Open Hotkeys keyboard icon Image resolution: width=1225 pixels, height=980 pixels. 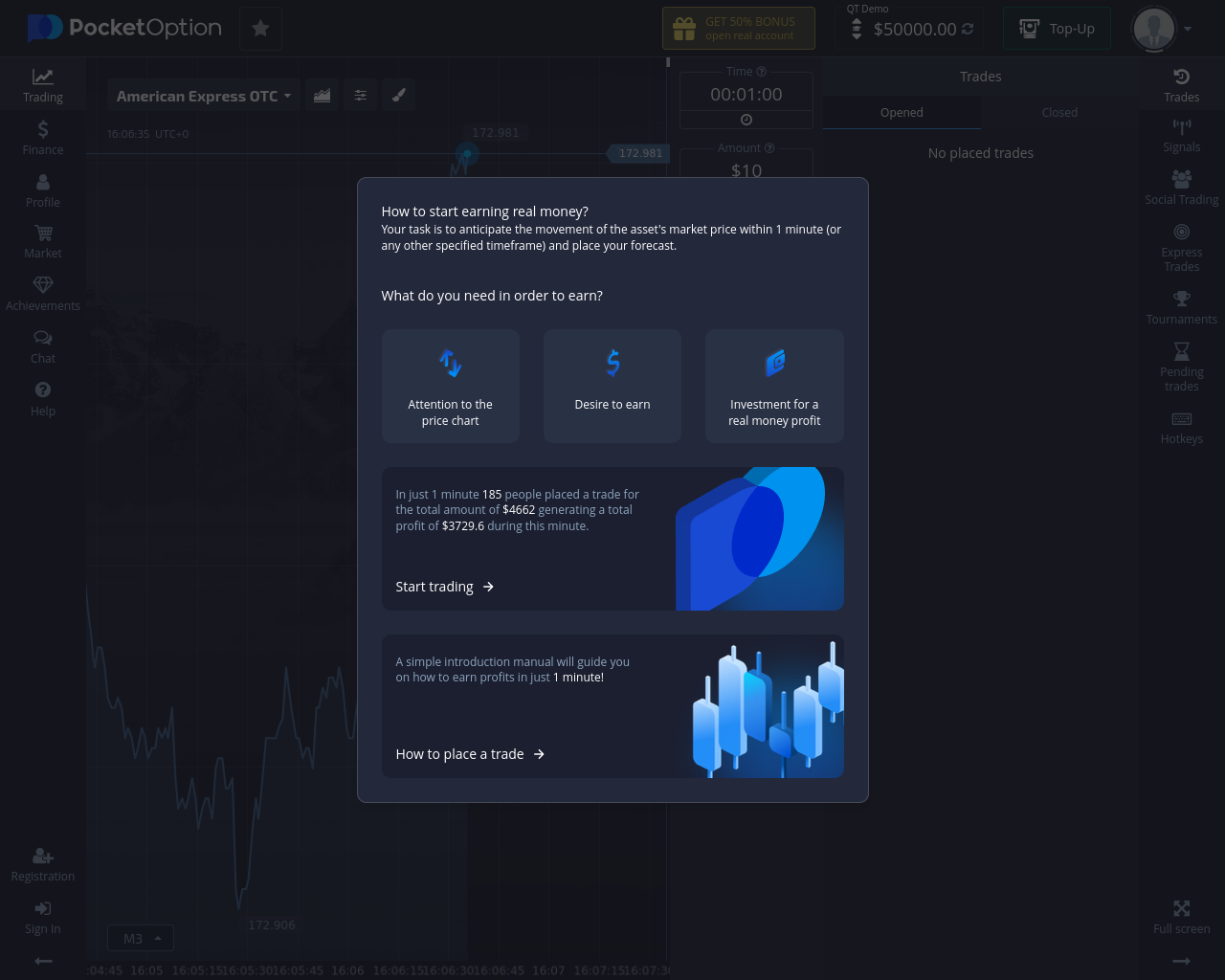[1182, 428]
